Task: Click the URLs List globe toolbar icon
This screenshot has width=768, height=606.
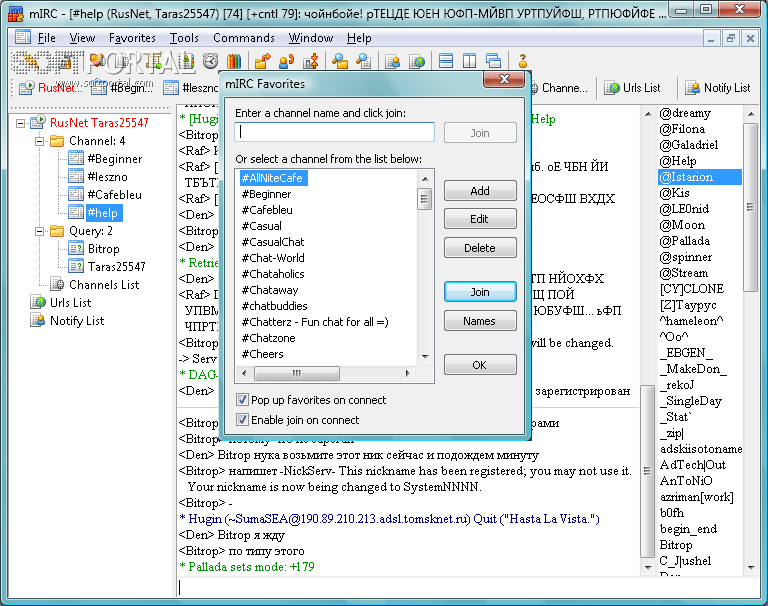Action: click(x=417, y=61)
